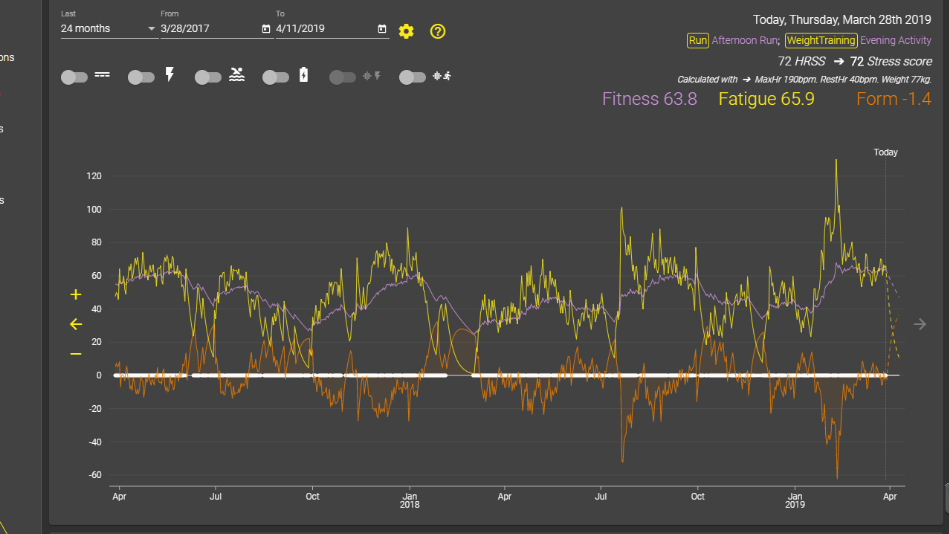Click the swimmer icon
Viewport: 949px width, 534px height.
pos(237,75)
